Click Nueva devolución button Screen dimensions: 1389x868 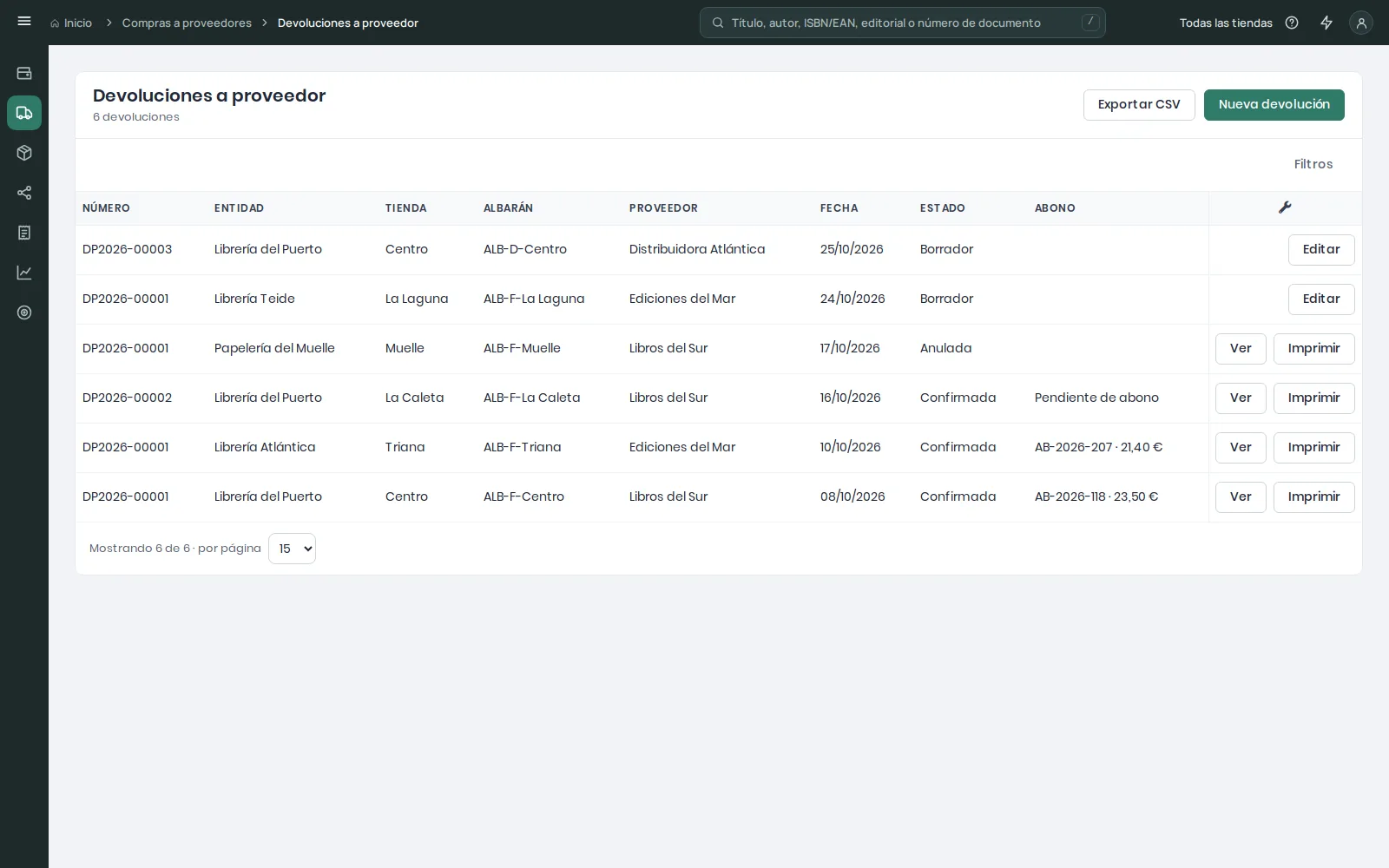1274,105
